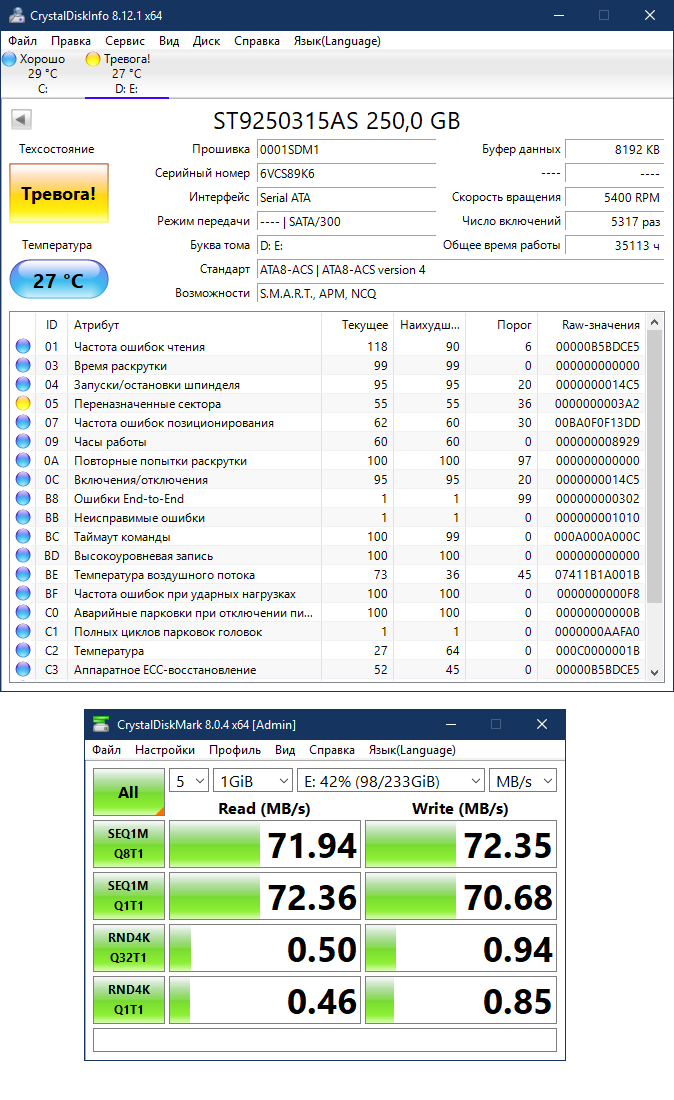Open the Сервис menu in CrystalDiskInfo
The height and width of the screenshot is (1100, 674).
coord(125,41)
